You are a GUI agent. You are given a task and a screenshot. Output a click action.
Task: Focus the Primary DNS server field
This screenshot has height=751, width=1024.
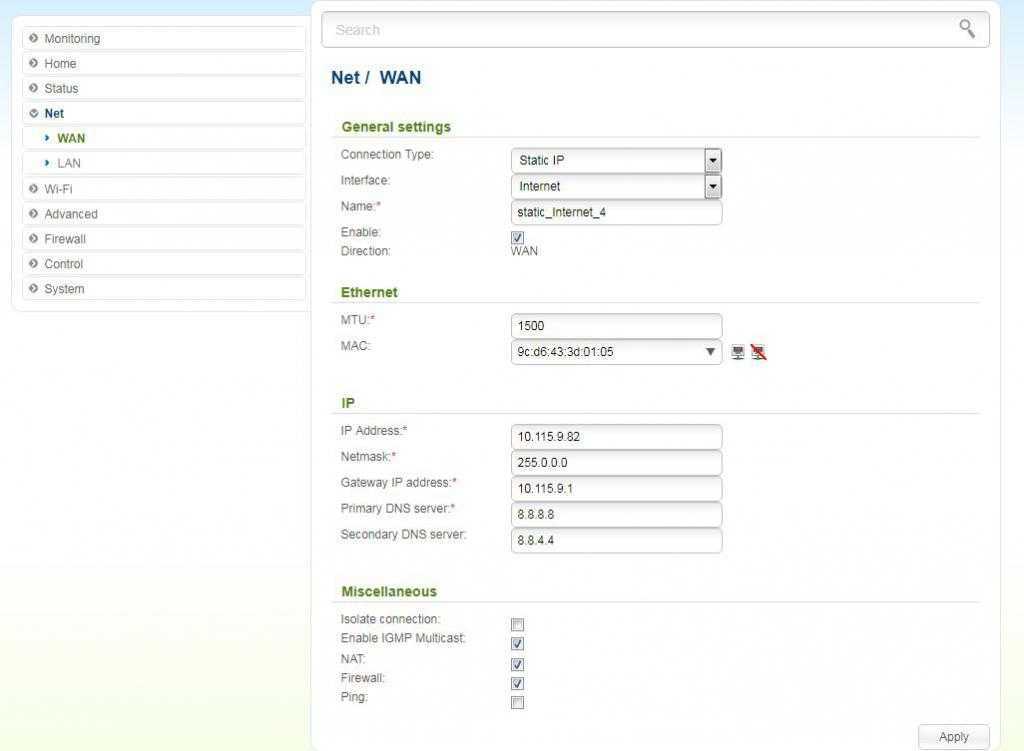pyautogui.click(x=616, y=514)
